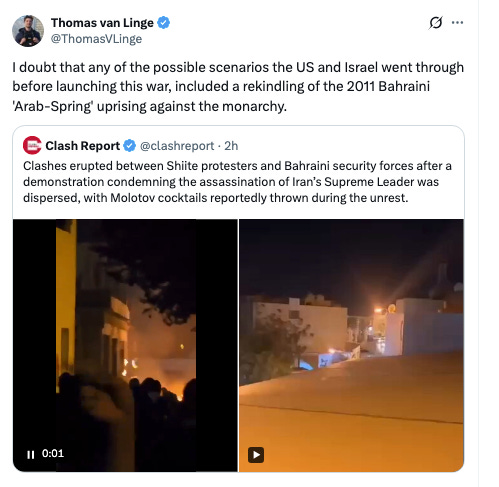Click the 0:01 video time indicator
This screenshot has height=487, width=499.
53,453
